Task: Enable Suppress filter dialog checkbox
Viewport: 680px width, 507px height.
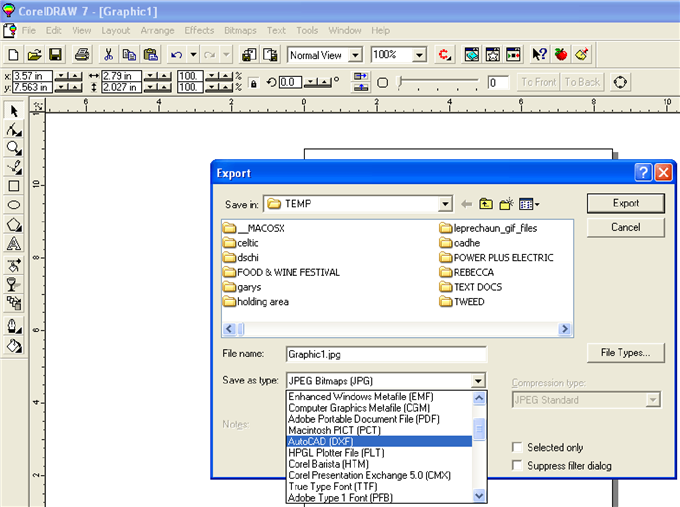Action: [x=517, y=465]
